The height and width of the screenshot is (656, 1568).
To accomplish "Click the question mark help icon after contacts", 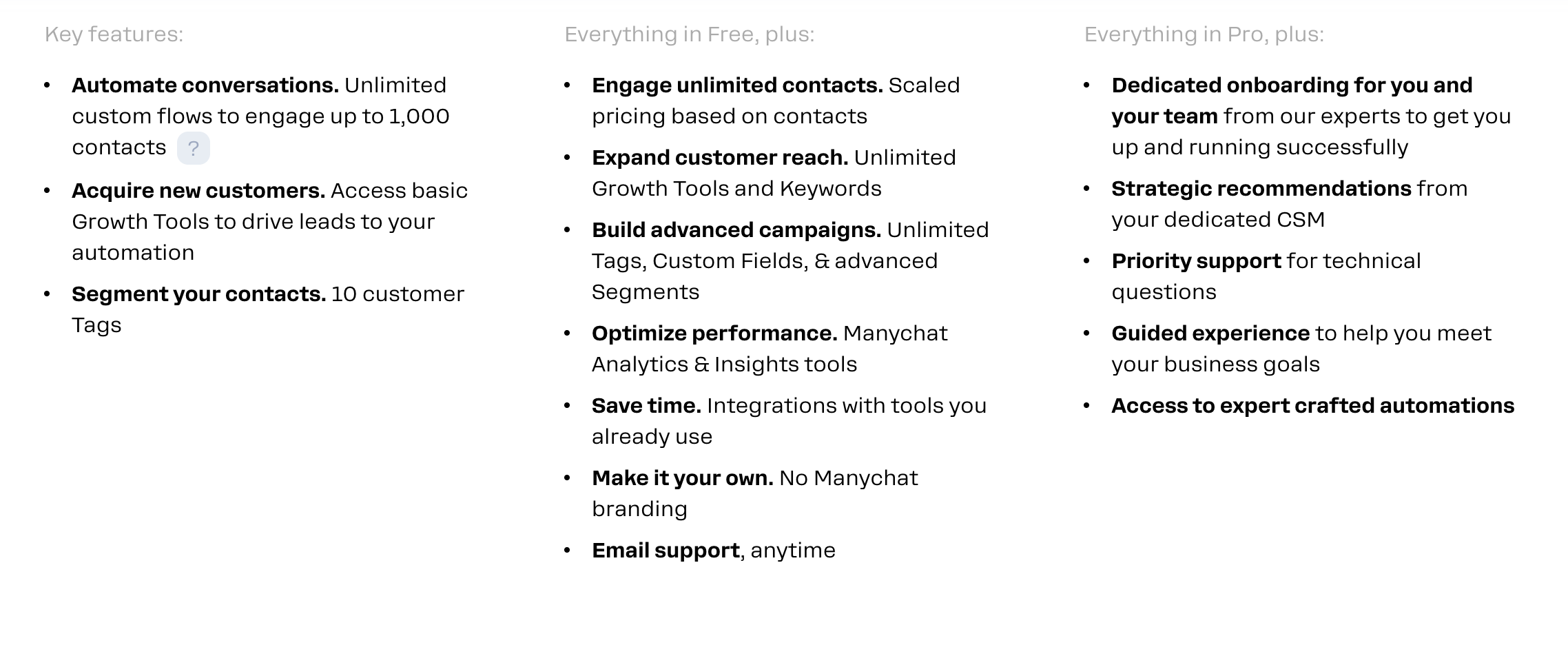I will [194, 148].
